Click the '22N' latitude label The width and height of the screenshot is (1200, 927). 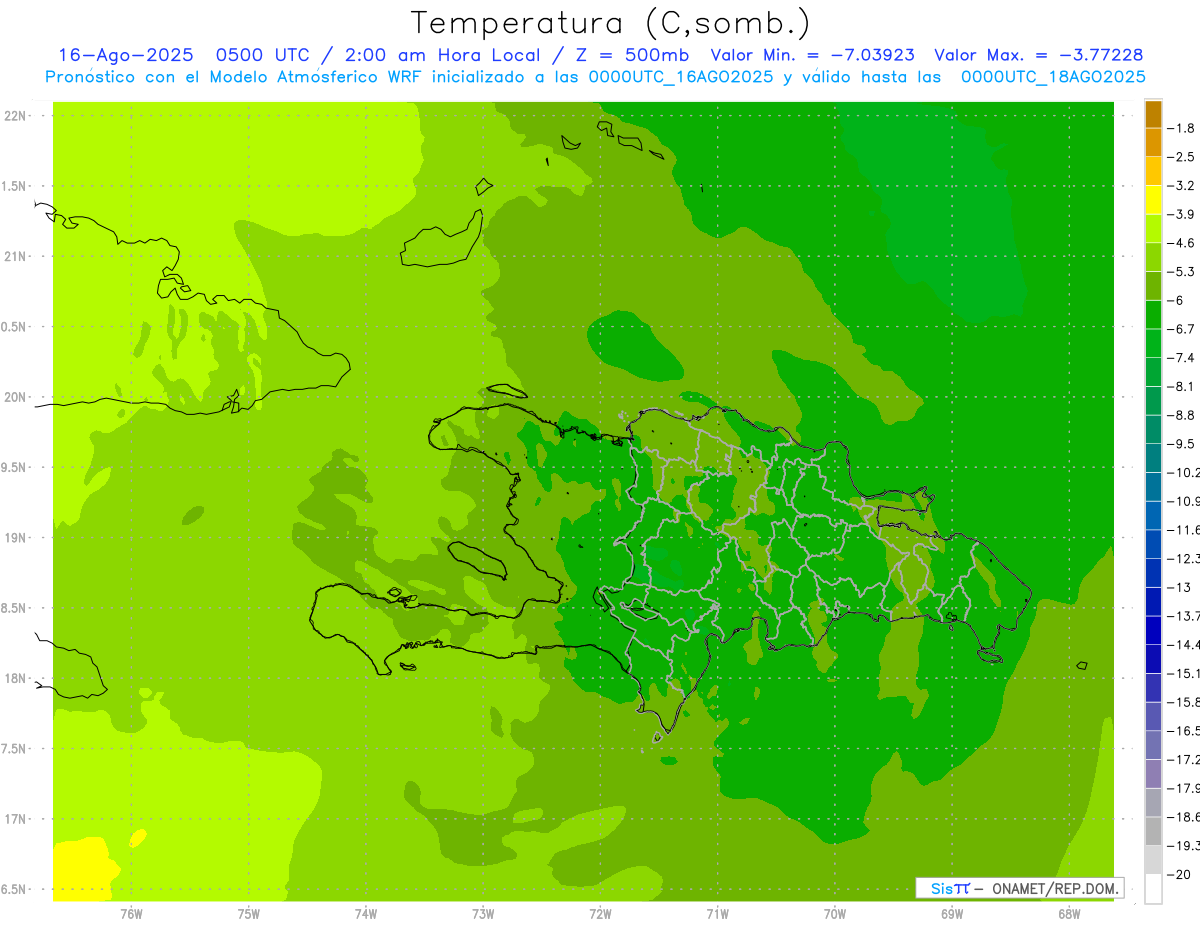point(15,115)
